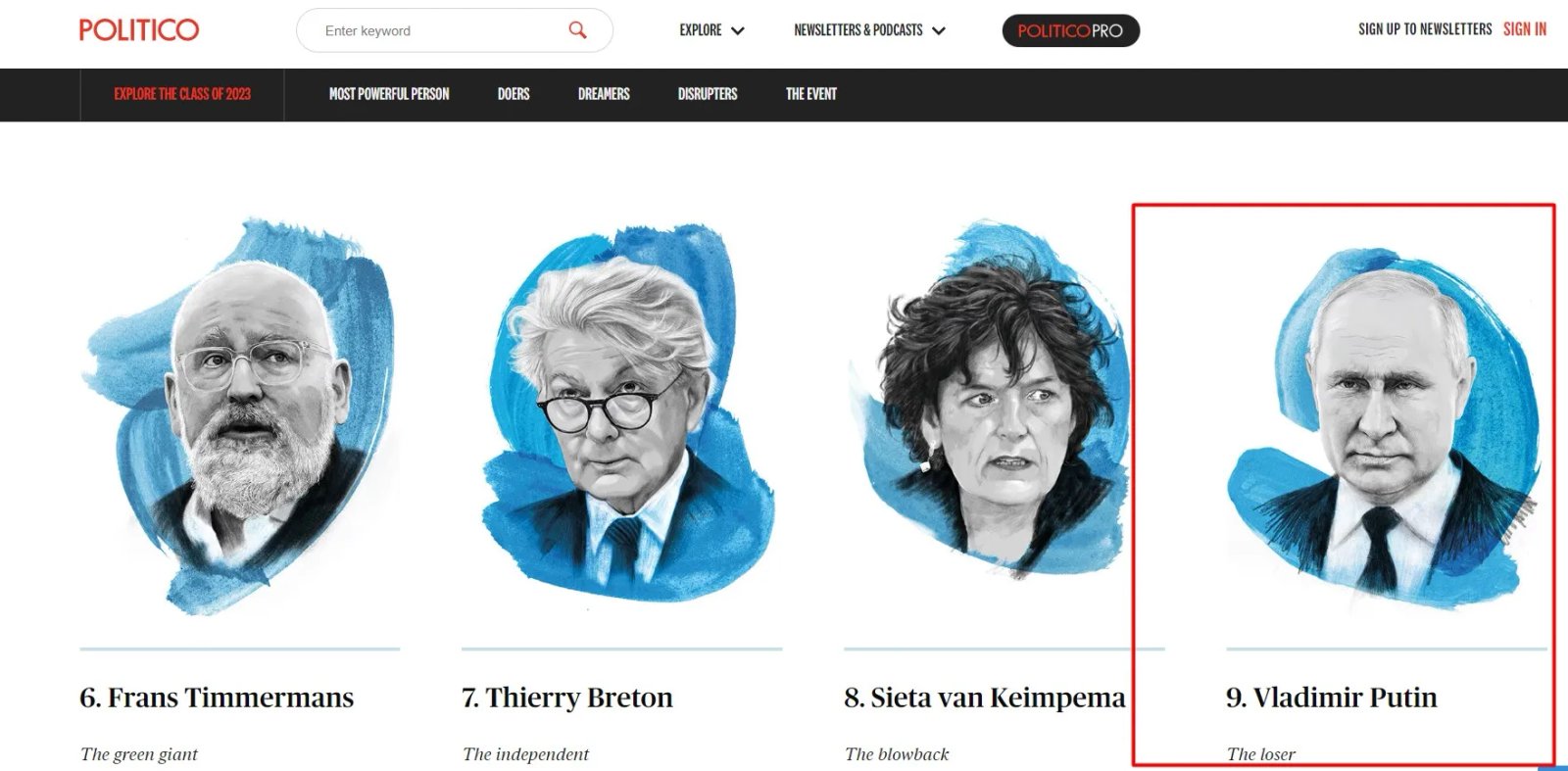Switch to the Dreamers tab

[x=604, y=94]
